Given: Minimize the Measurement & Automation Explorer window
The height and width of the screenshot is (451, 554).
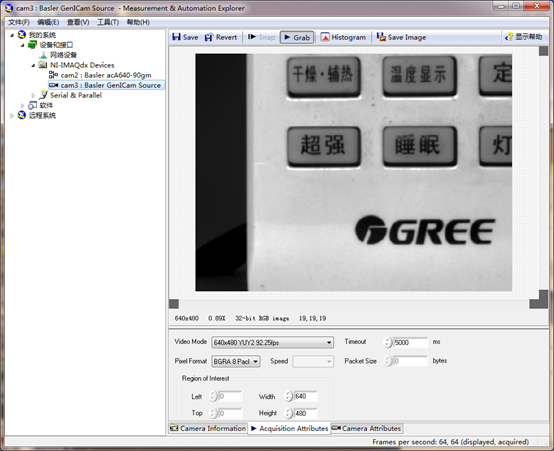Looking at the screenshot, I should point(500,6).
